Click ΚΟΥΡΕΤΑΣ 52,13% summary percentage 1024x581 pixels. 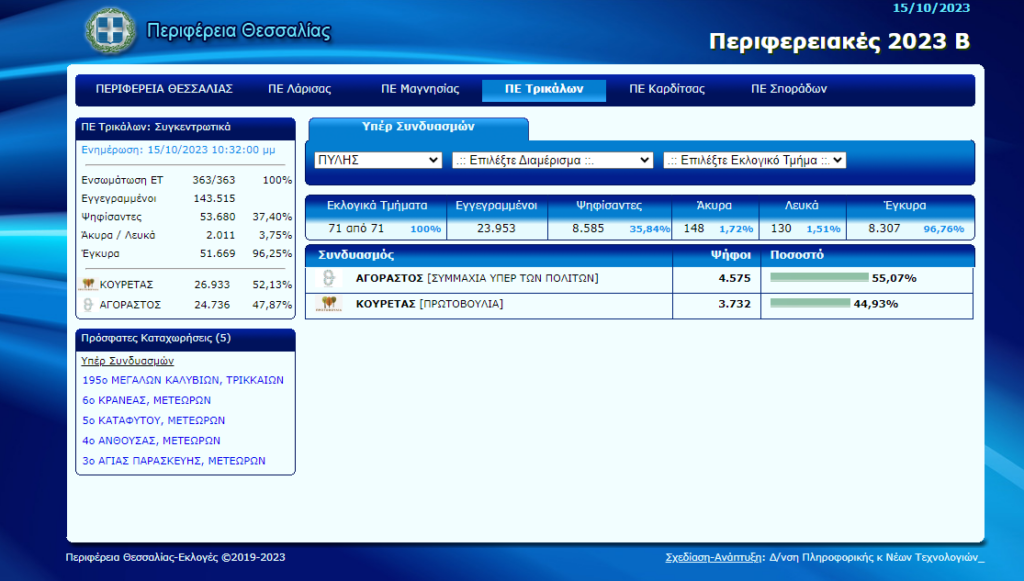[x=272, y=285]
